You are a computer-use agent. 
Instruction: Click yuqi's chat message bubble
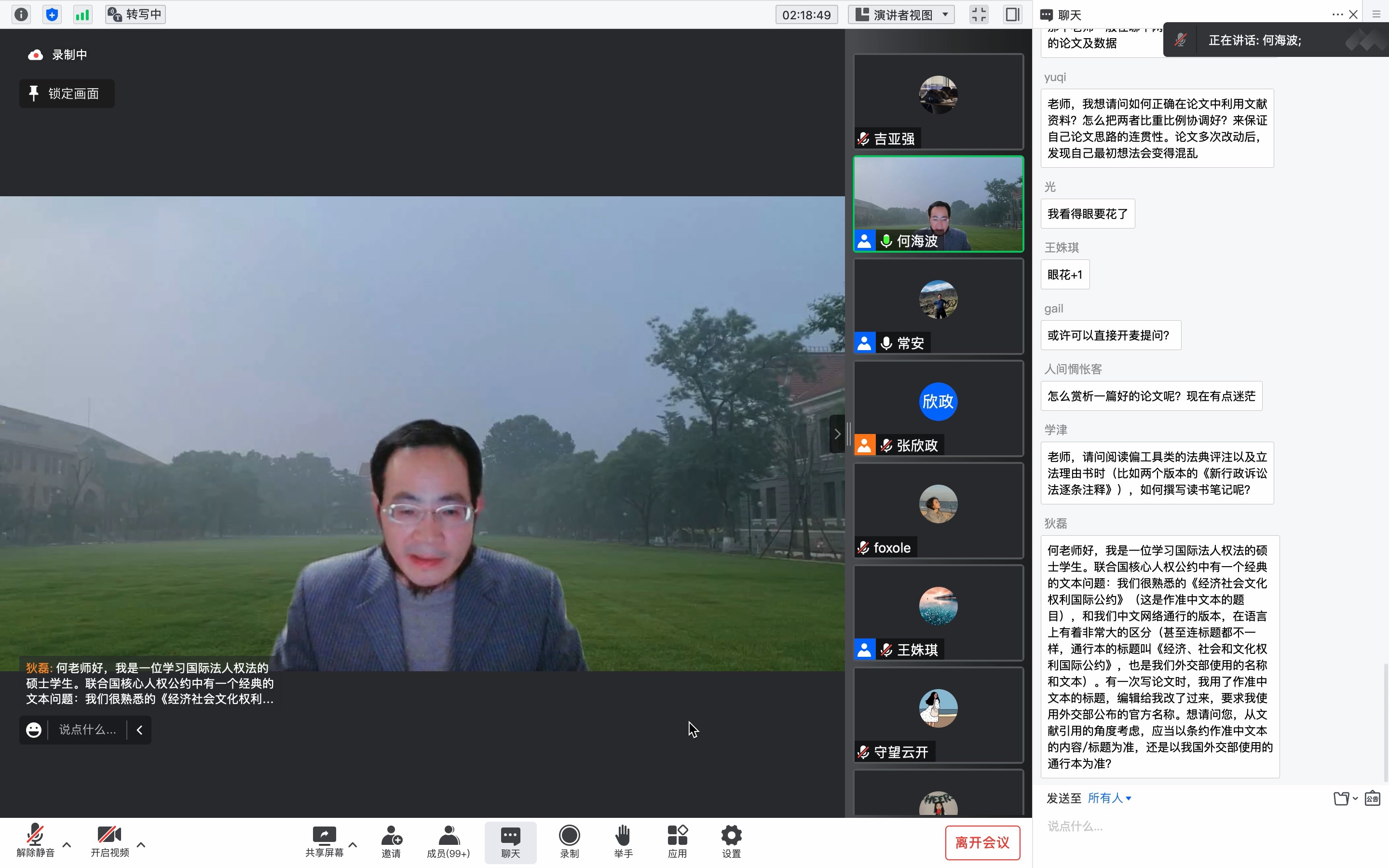click(x=1157, y=128)
